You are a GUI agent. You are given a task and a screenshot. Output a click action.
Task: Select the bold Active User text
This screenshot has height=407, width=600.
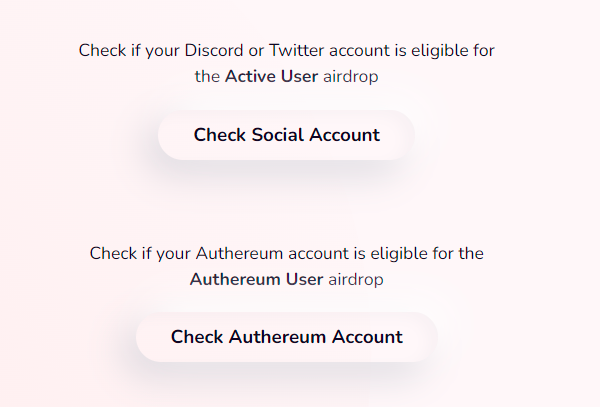coord(271,76)
